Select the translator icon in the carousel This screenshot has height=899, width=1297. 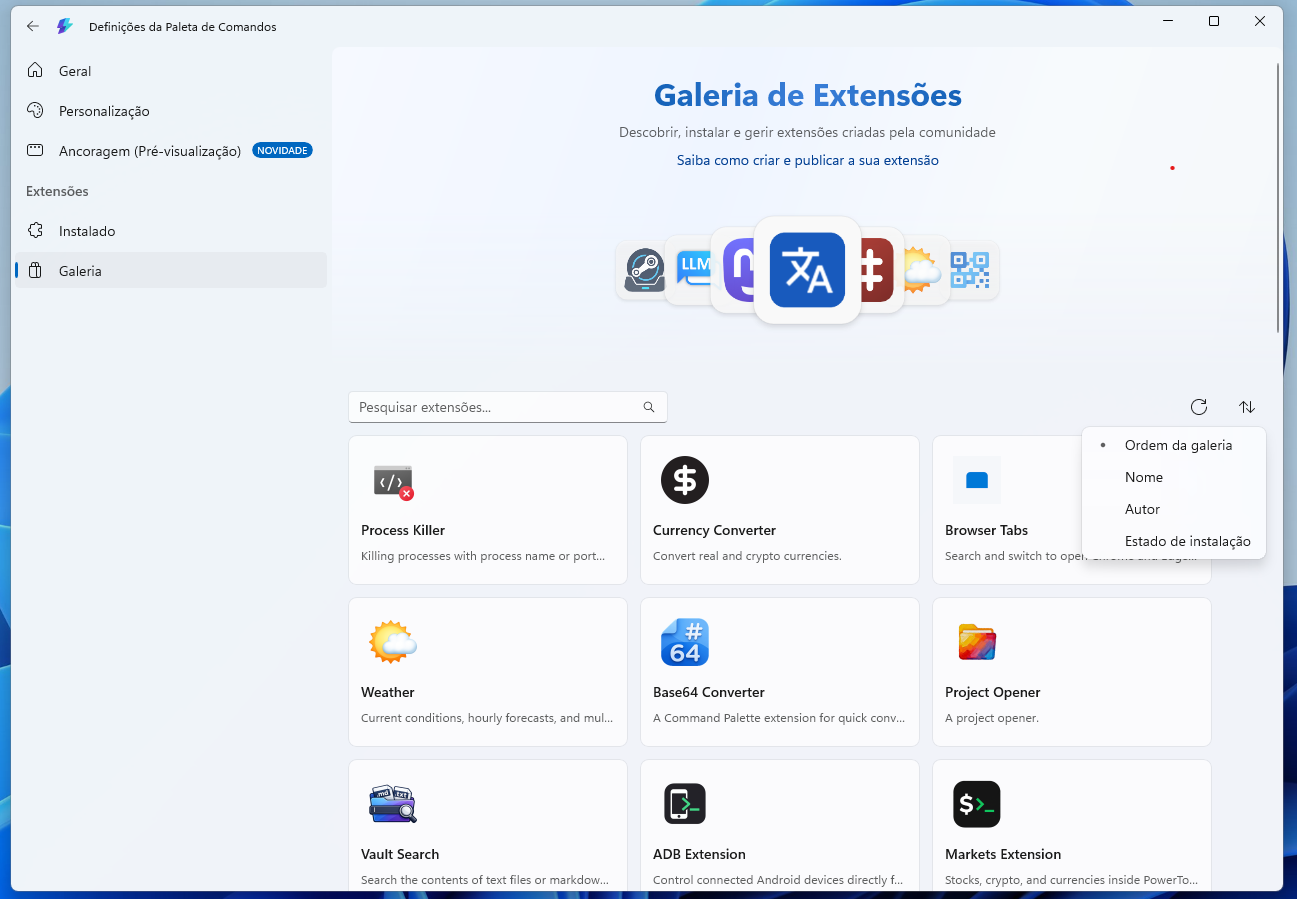tap(807, 270)
